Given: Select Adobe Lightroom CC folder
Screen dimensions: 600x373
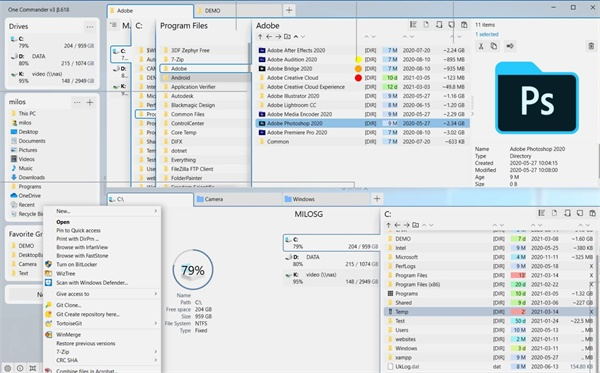Looking at the screenshot, I should pyautogui.click(x=362, y=105).
